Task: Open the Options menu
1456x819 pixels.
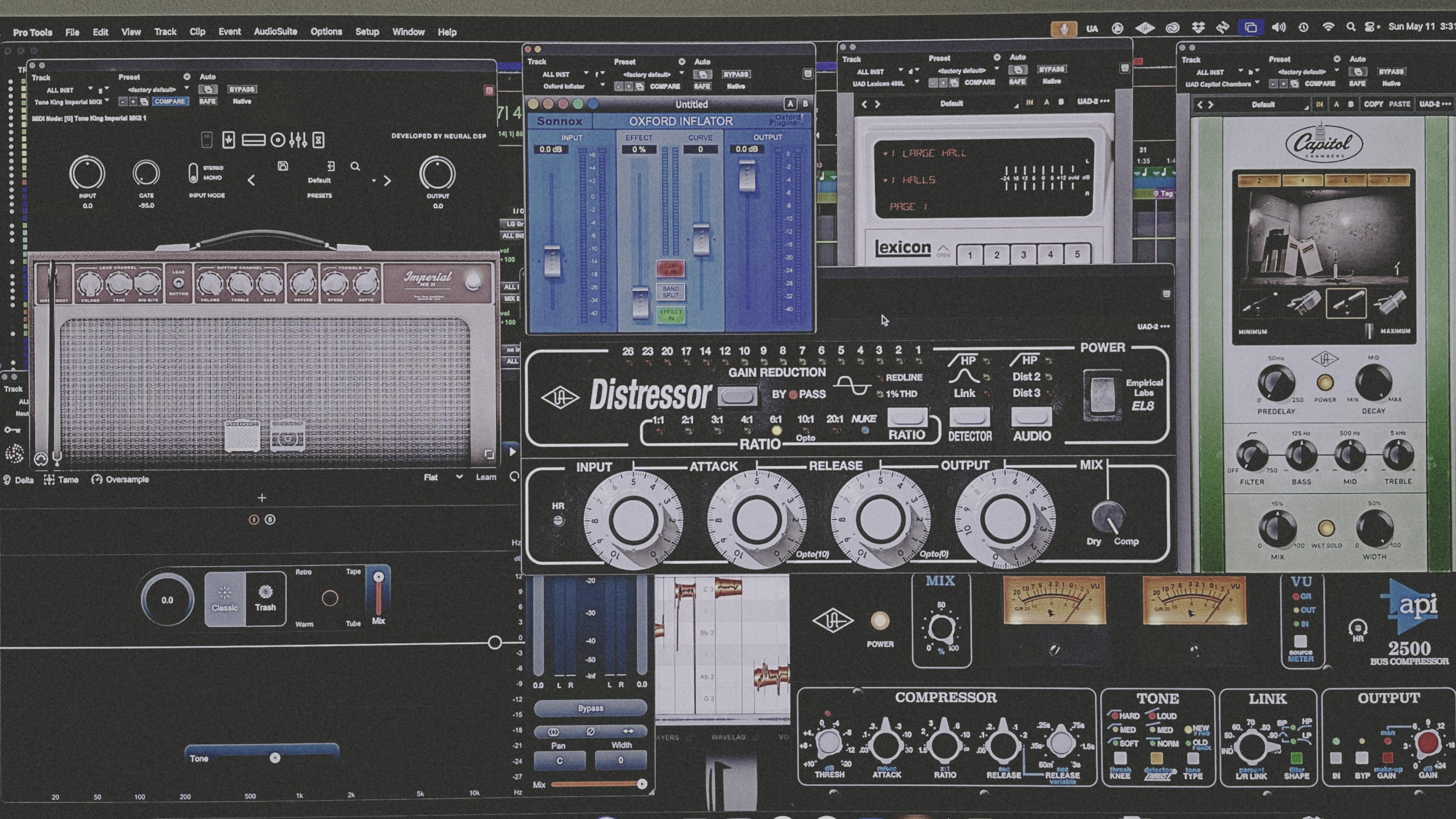Action: [x=326, y=32]
